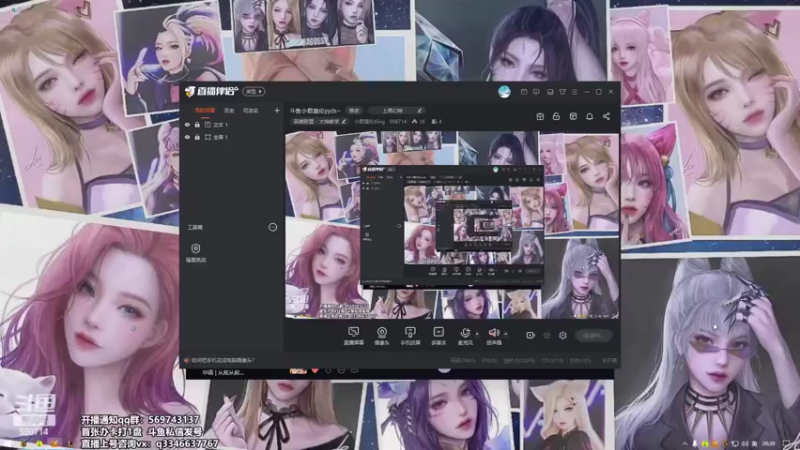The image size is (800, 450).
Task: Toggle the lock on 文本 1 layer
Action: tap(197, 124)
